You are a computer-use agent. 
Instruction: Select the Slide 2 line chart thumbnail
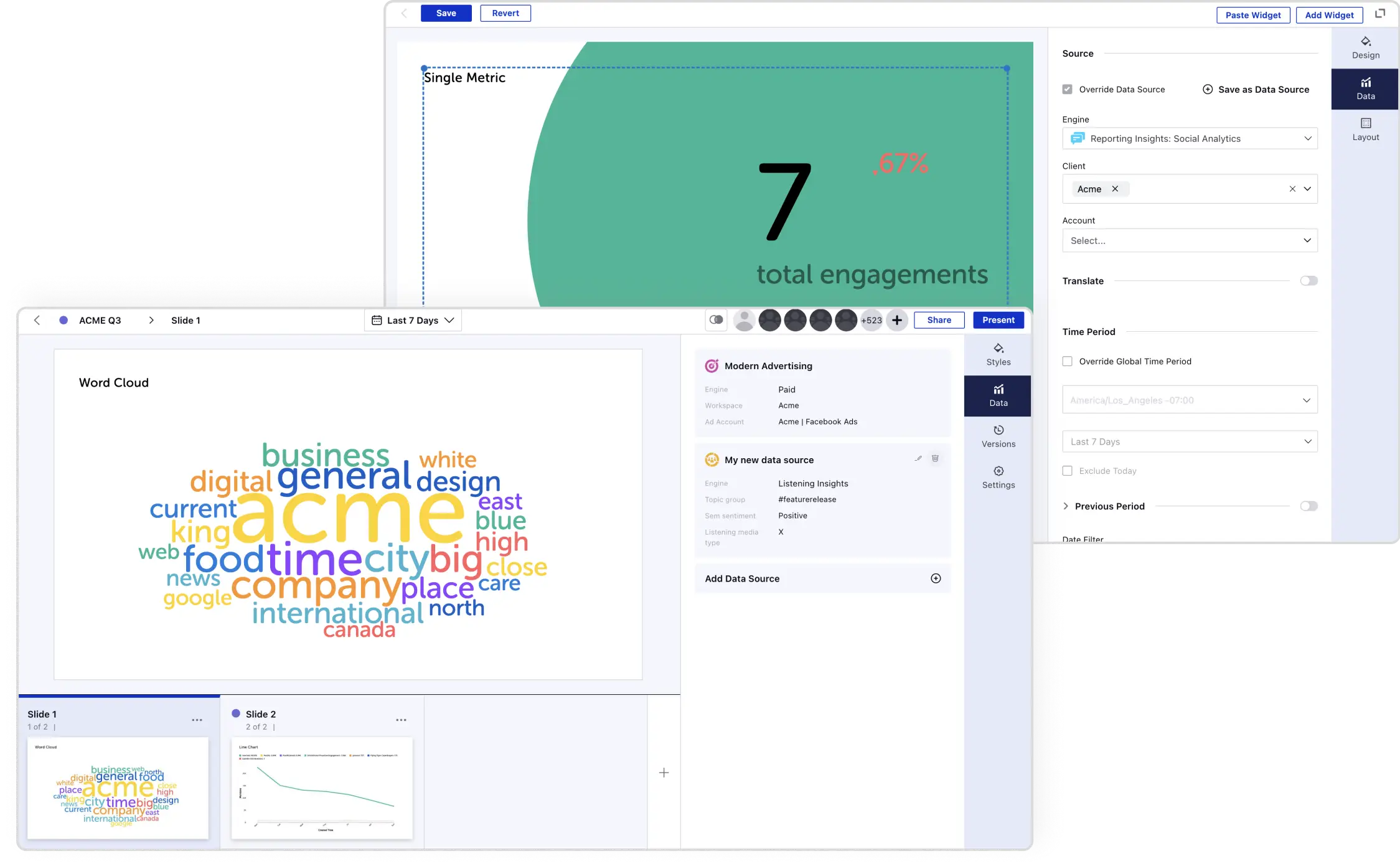[x=322, y=788]
